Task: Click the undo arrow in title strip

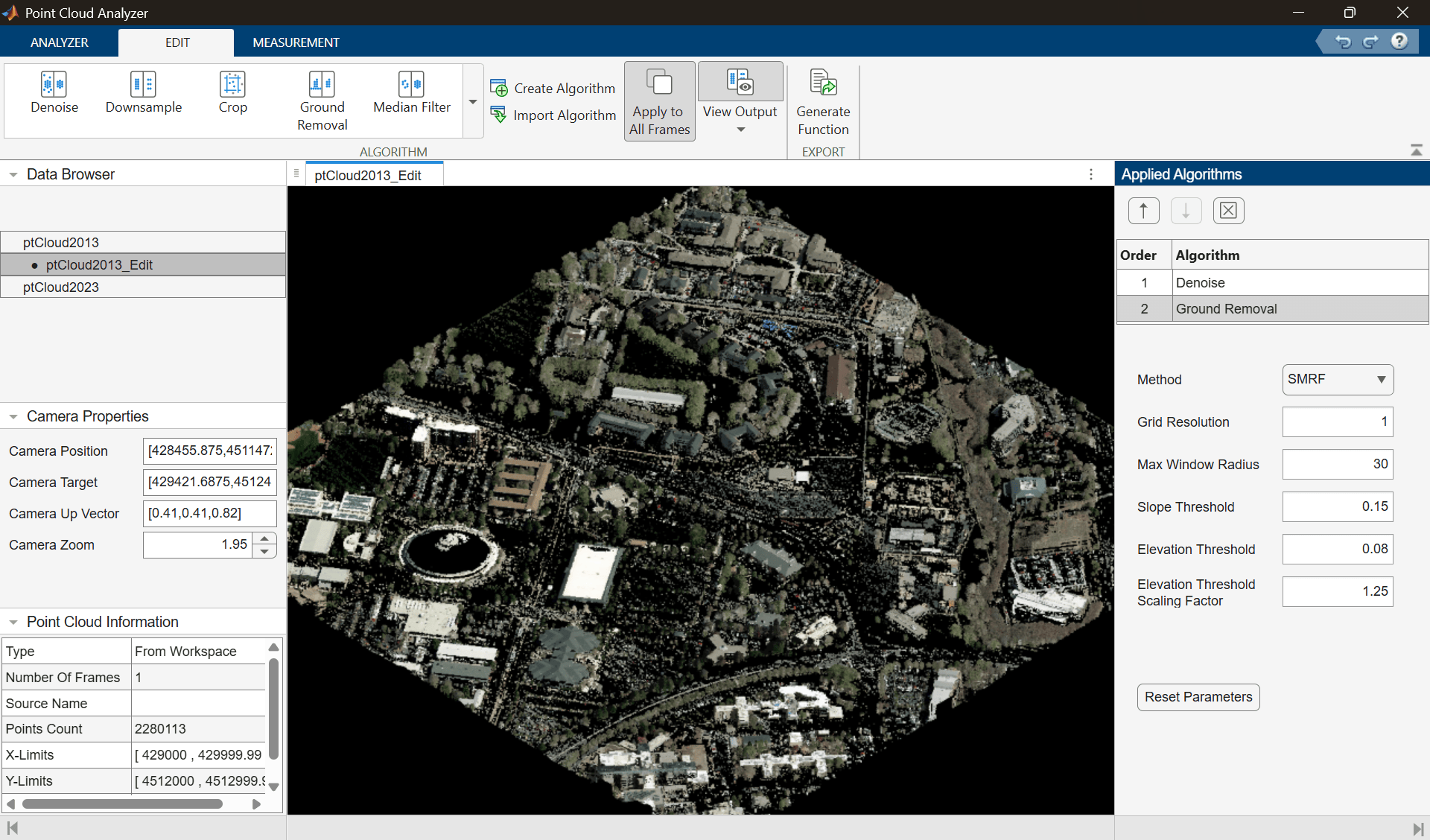Action: point(1343,42)
